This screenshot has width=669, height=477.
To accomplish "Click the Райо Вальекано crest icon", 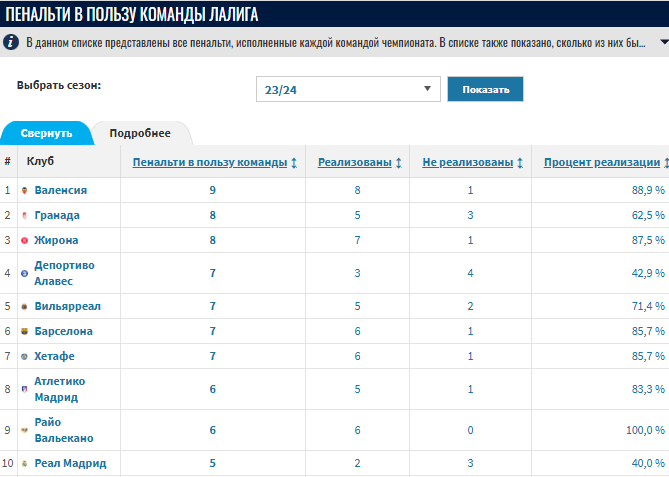I will pyautogui.click(x=24, y=430).
